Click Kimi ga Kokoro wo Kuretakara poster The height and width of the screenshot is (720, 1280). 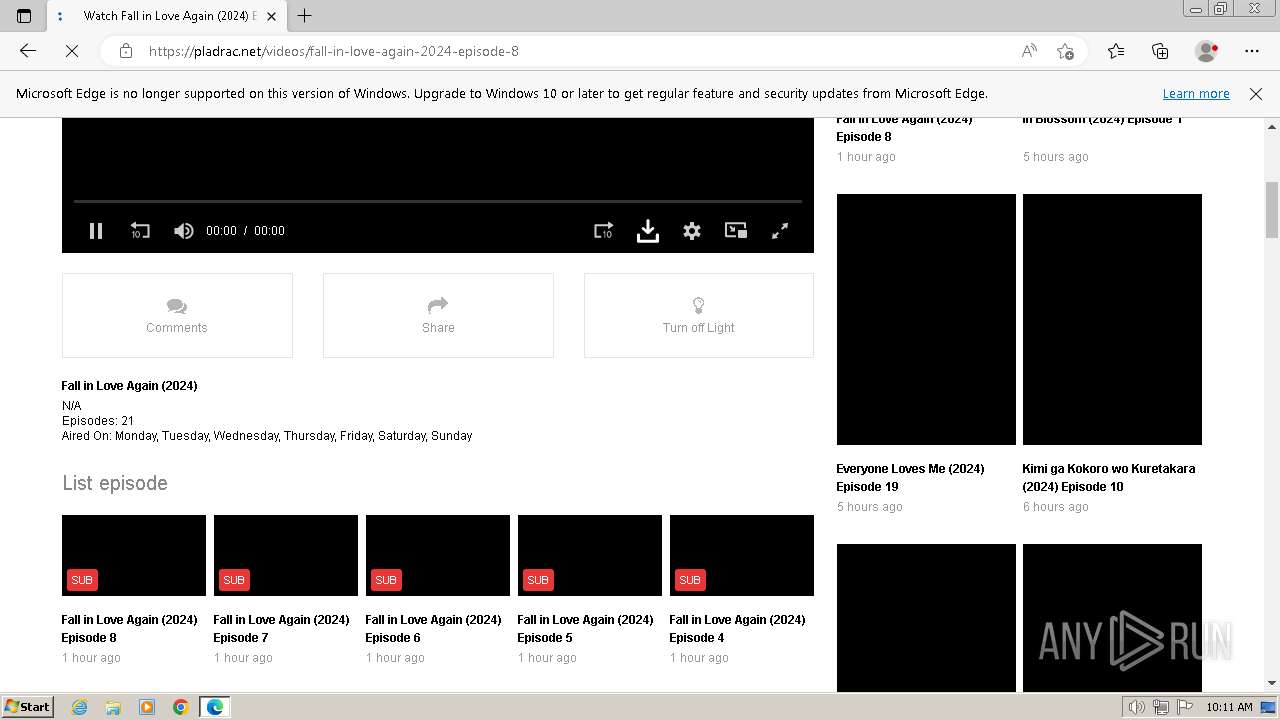(1112, 319)
